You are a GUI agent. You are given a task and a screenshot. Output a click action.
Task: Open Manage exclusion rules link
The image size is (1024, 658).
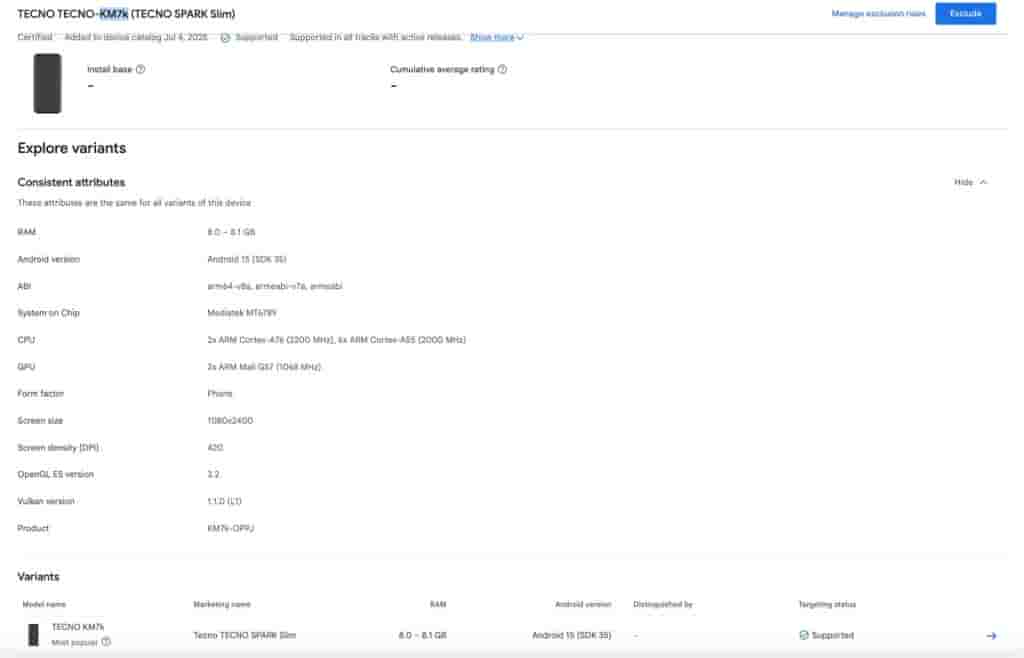(x=878, y=14)
